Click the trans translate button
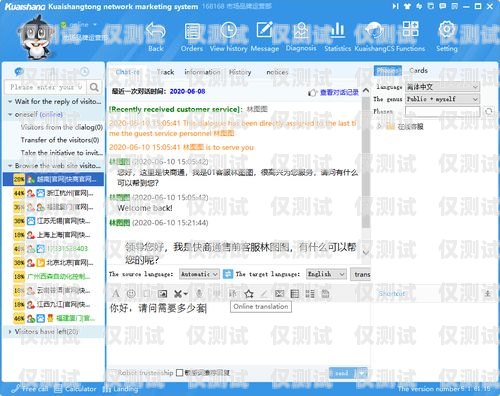Screen dimensions: 500x396 (x=360, y=274)
